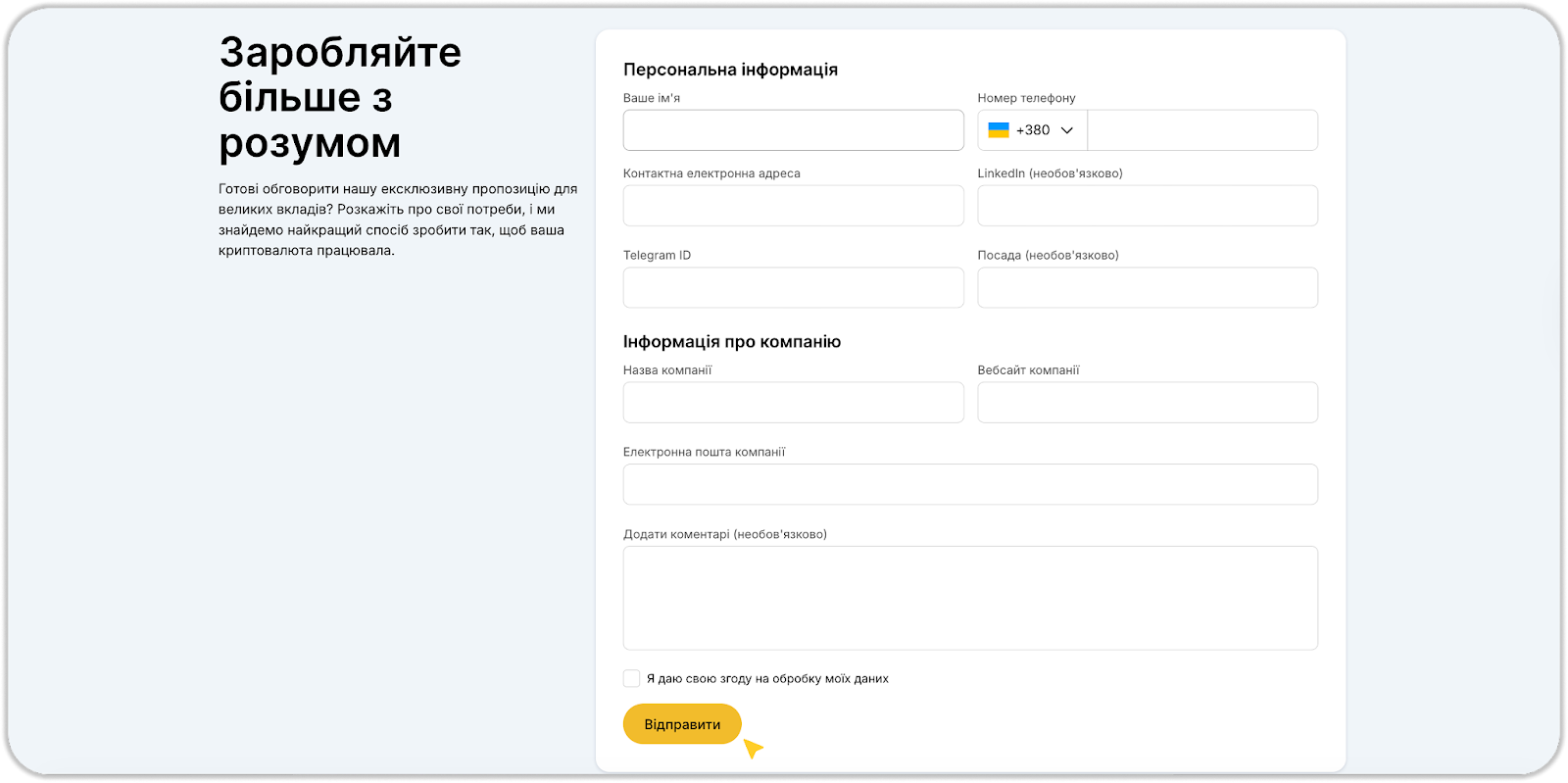The height and width of the screenshot is (783, 1568).
Task: Click into the "Ваше ім'я" field
Action: click(x=793, y=130)
